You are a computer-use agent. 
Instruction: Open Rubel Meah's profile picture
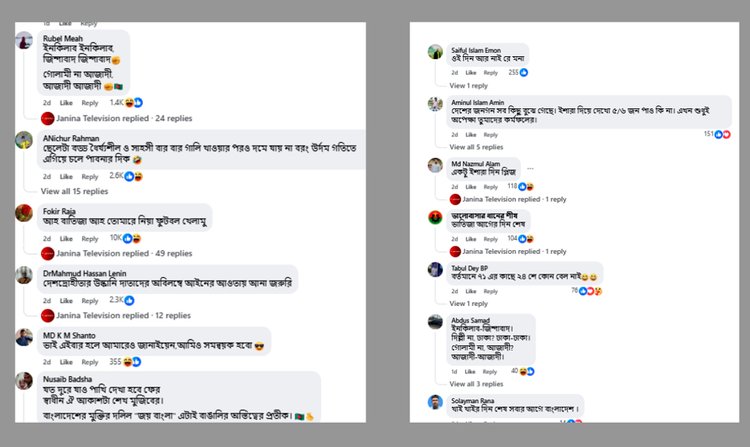pyautogui.click(x=24, y=43)
